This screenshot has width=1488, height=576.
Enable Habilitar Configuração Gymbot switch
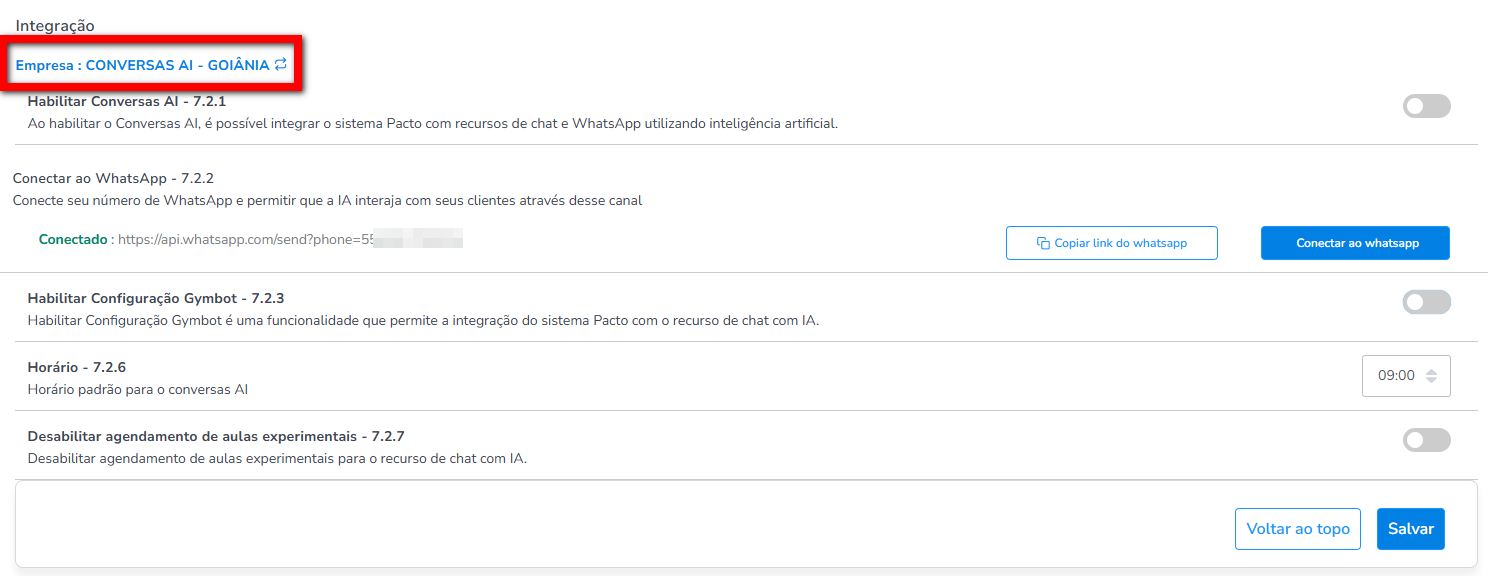point(1426,302)
